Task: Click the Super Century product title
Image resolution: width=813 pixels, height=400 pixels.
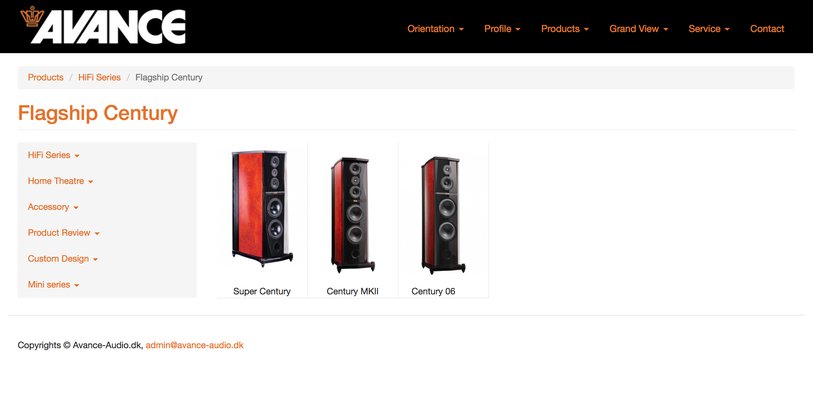Action: click(x=262, y=292)
